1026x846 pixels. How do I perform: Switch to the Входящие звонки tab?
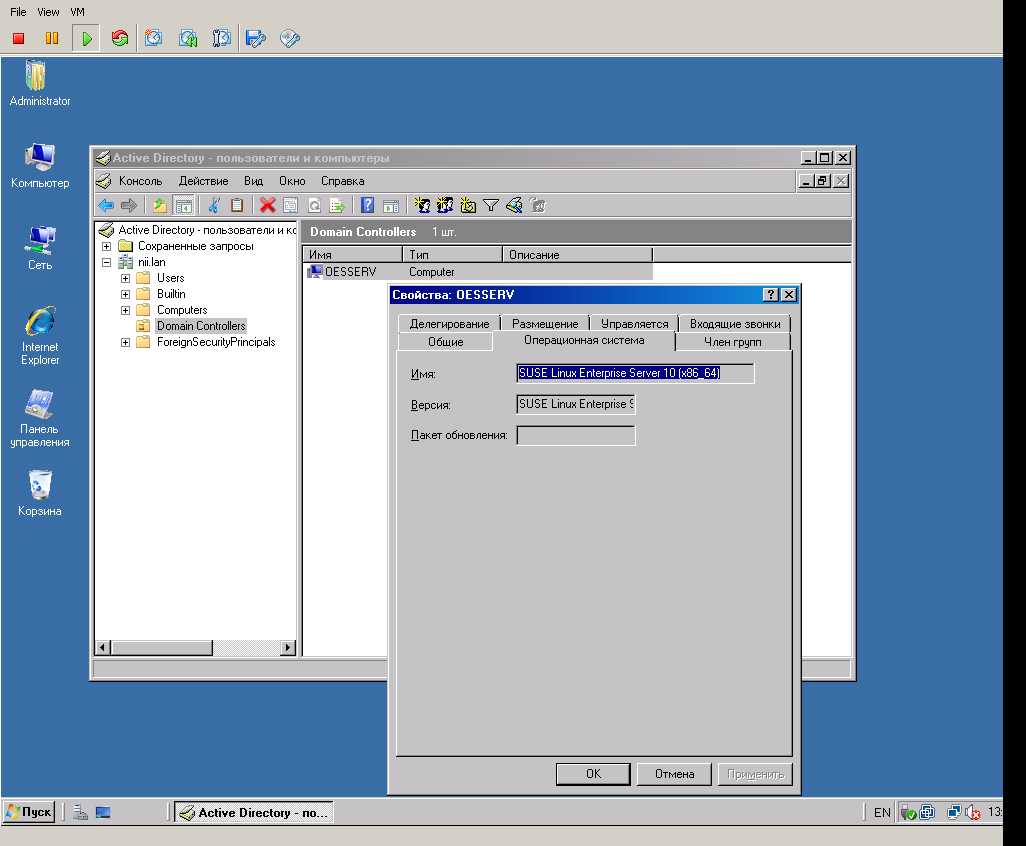735,324
